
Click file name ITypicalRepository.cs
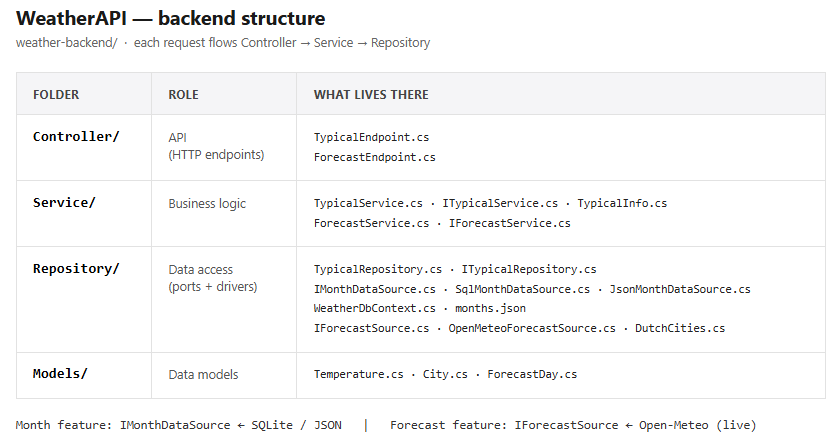coord(529,269)
